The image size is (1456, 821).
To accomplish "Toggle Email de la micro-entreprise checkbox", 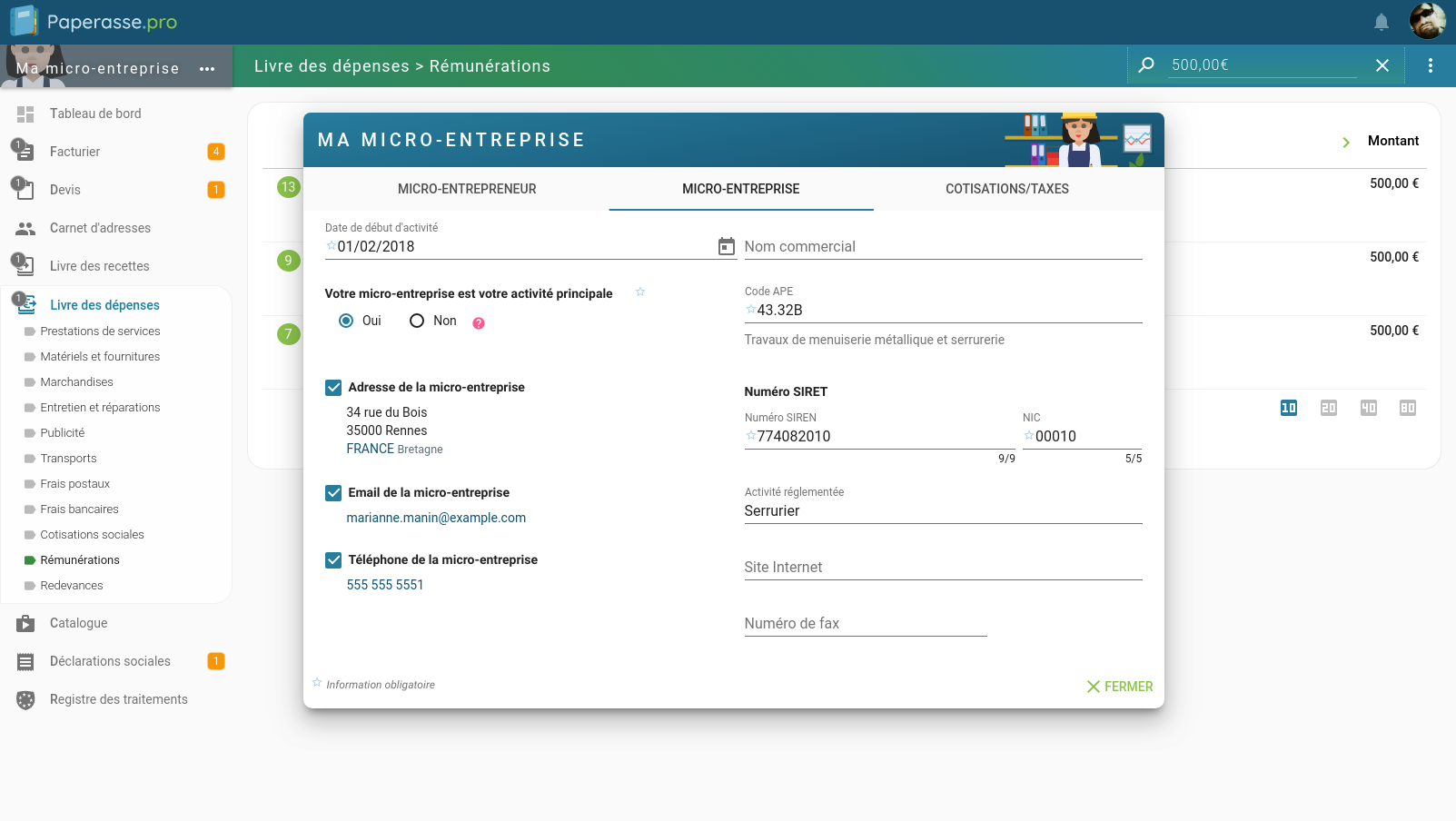I will pyautogui.click(x=333, y=493).
